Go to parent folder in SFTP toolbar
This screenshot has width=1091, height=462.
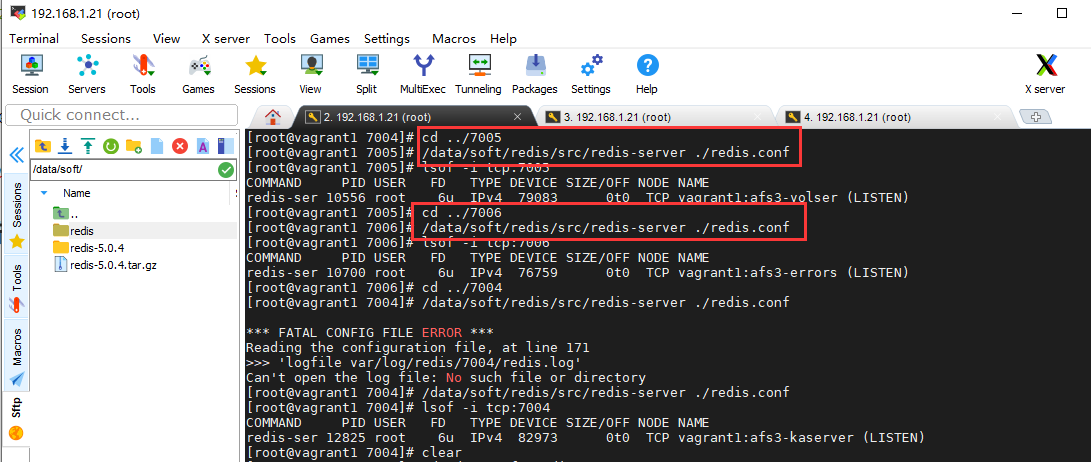43,146
